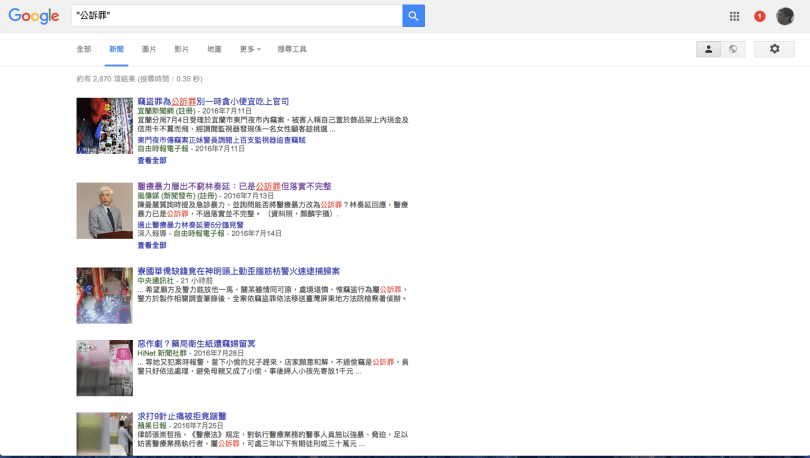Open headline 泰國華僑缺錢竟在神明頭上動歪腦筋
The height and width of the screenshot is (458, 810).
coord(238,271)
